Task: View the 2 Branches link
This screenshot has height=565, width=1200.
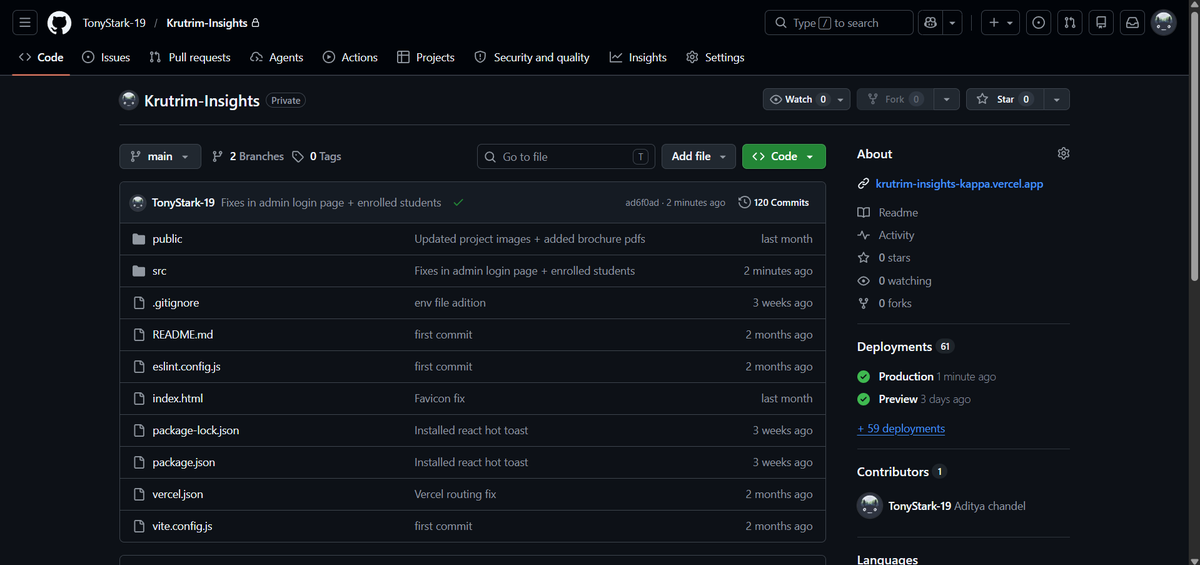Action: pyautogui.click(x=248, y=156)
